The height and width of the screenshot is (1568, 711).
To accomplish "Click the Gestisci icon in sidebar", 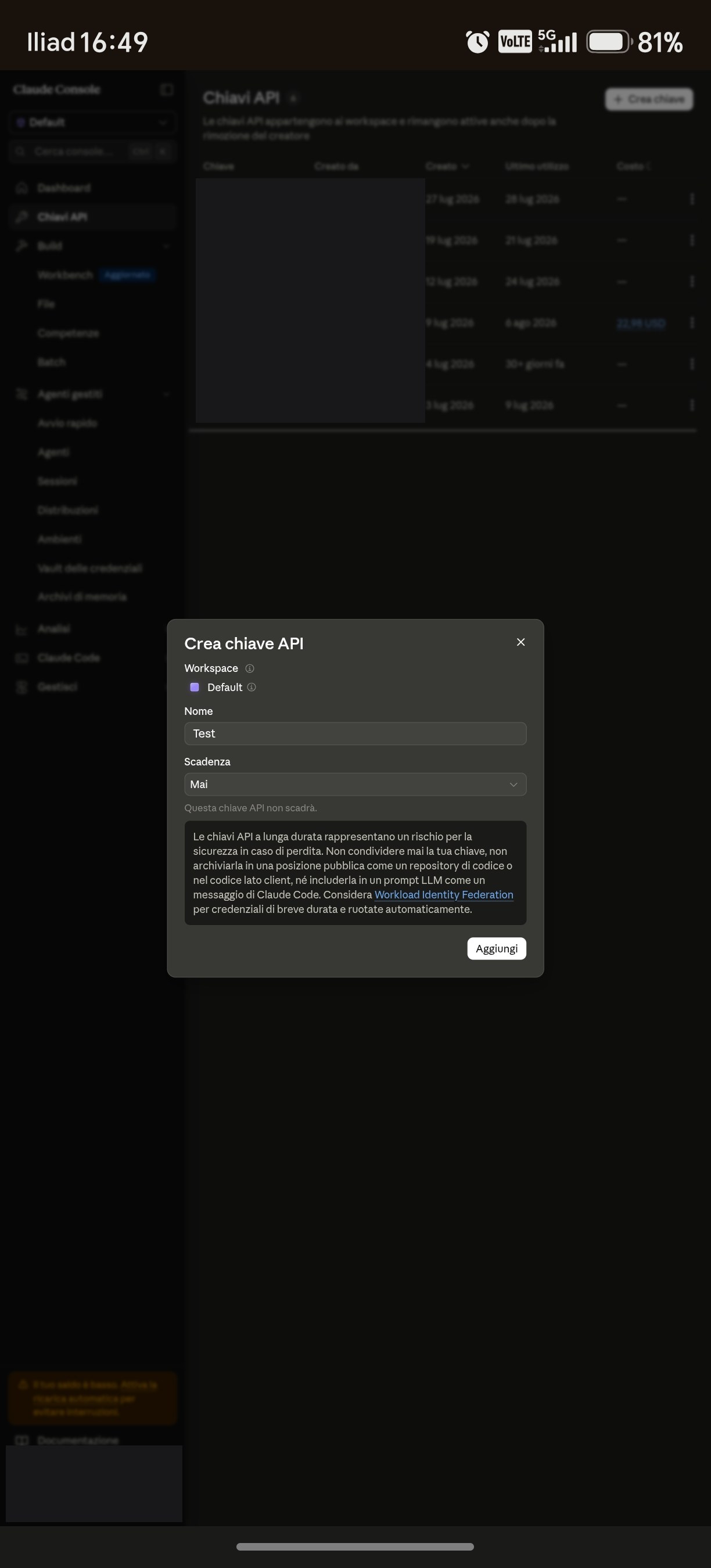I will (22, 686).
